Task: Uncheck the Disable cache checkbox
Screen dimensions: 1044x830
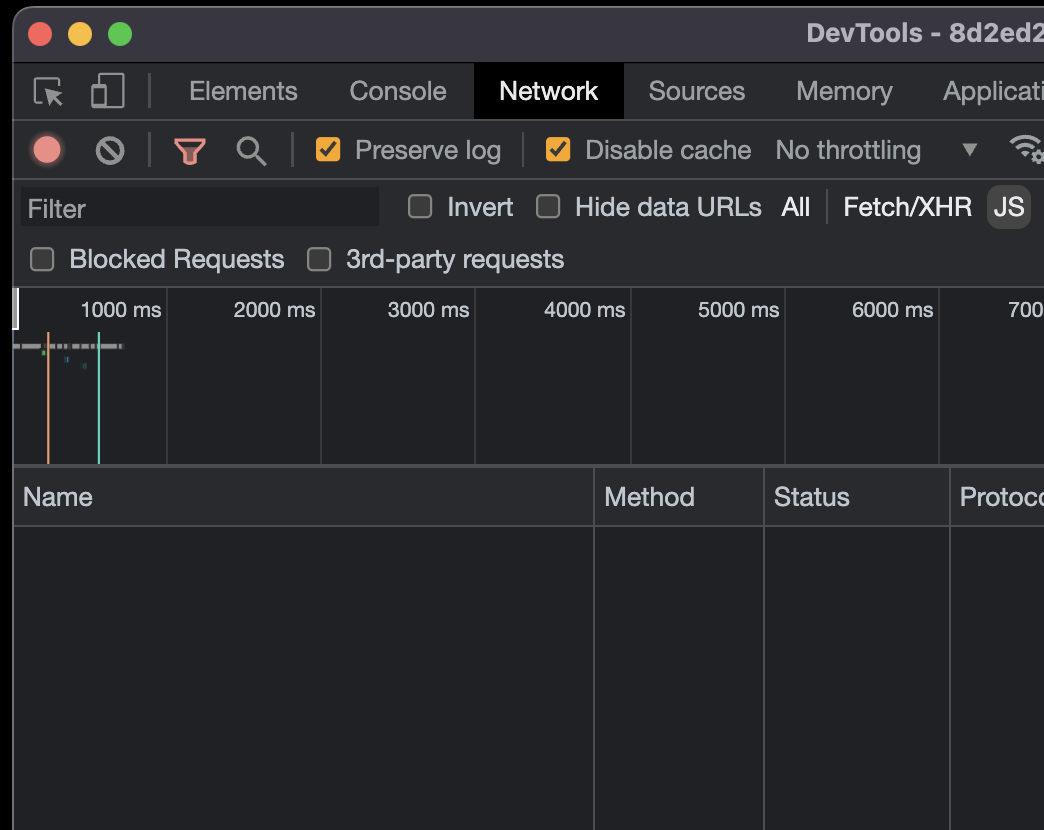Action: pos(558,150)
